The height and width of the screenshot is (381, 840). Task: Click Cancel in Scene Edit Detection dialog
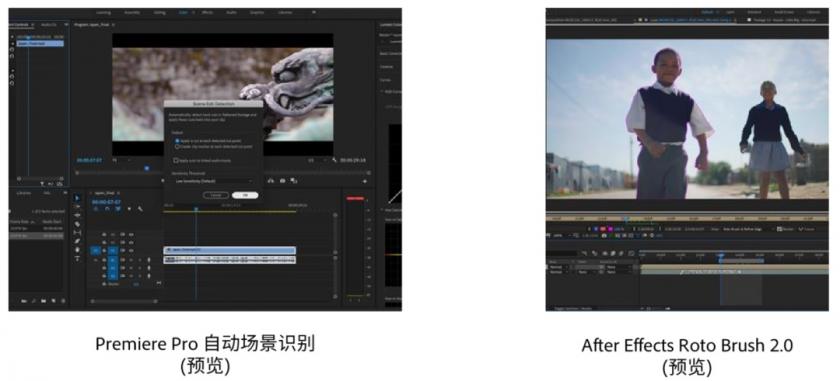point(216,195)
